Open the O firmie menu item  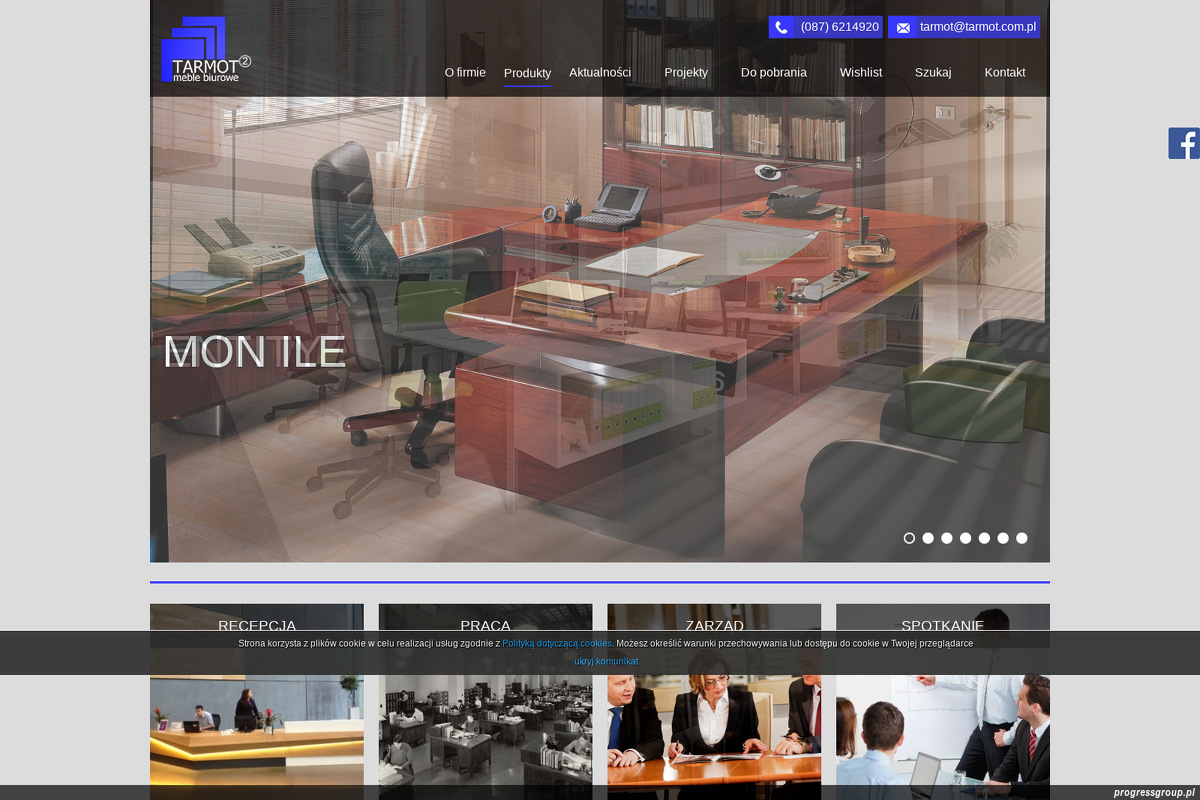coord(465,72)
